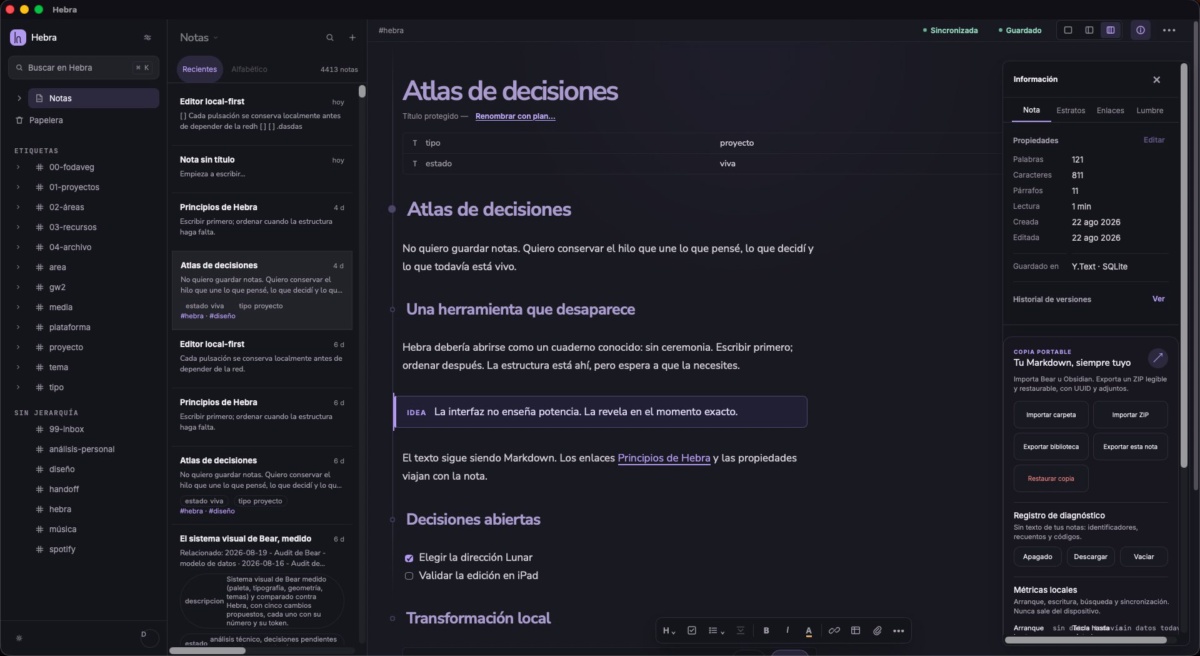Click Restaurar copia button
This screenshot has width=1200, height=656.
click(1051, 478)
